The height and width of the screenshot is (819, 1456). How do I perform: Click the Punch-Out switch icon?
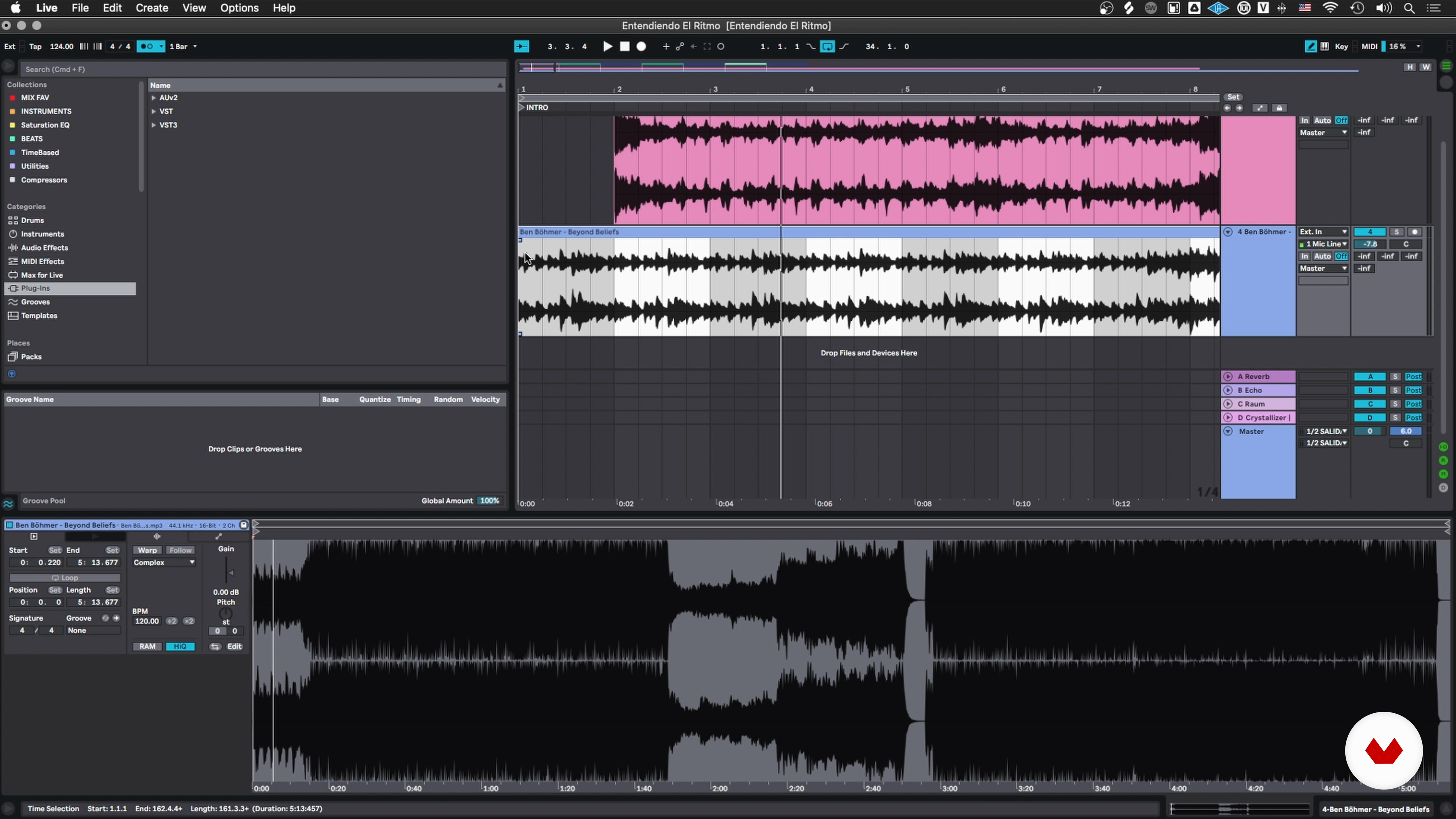pos(844,46)
